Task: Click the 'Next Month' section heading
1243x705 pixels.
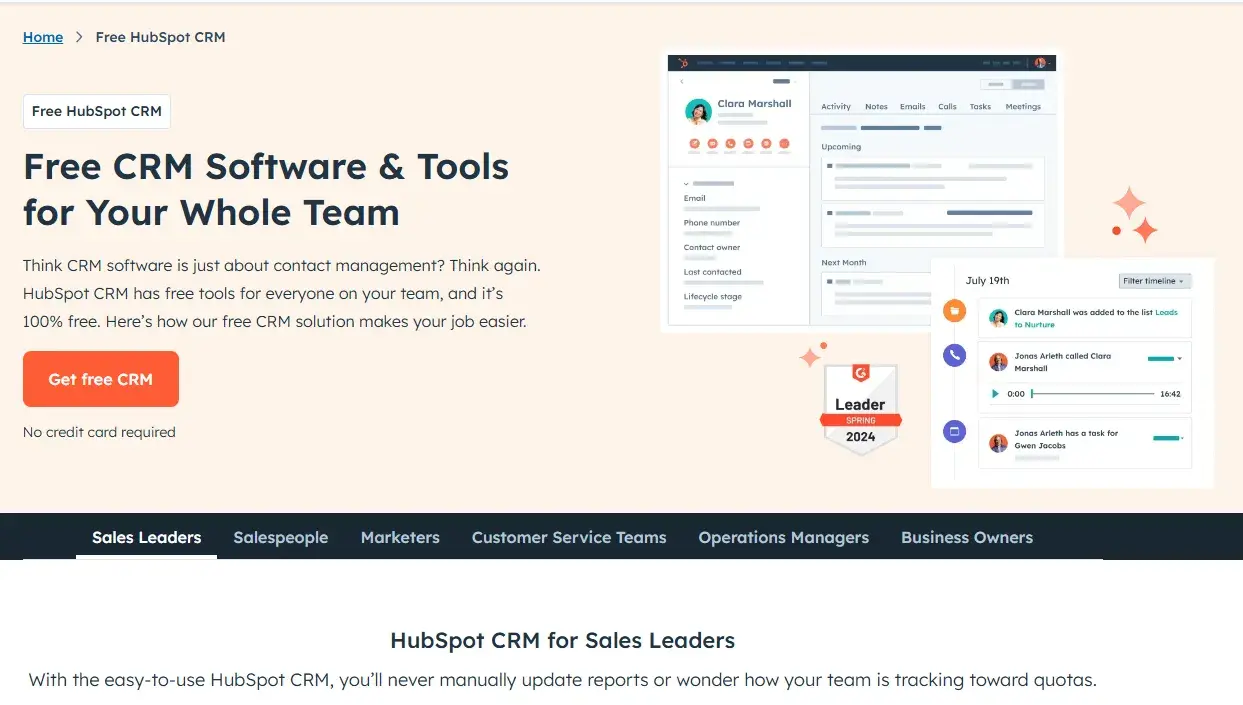Action: [x=844, y=262]
